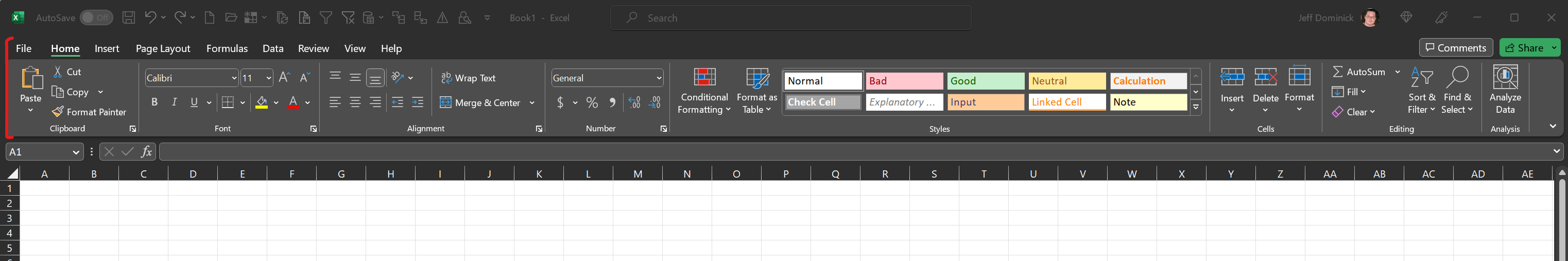The height and width of the screenshot is (261, 1568).
Task: Toggle Italic formatting
Action: point(174,102)
